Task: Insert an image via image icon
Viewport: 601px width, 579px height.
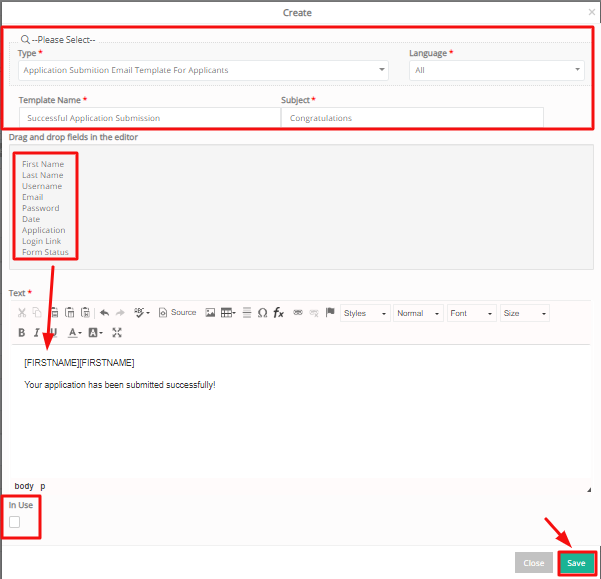Action: tap(210, 313)
